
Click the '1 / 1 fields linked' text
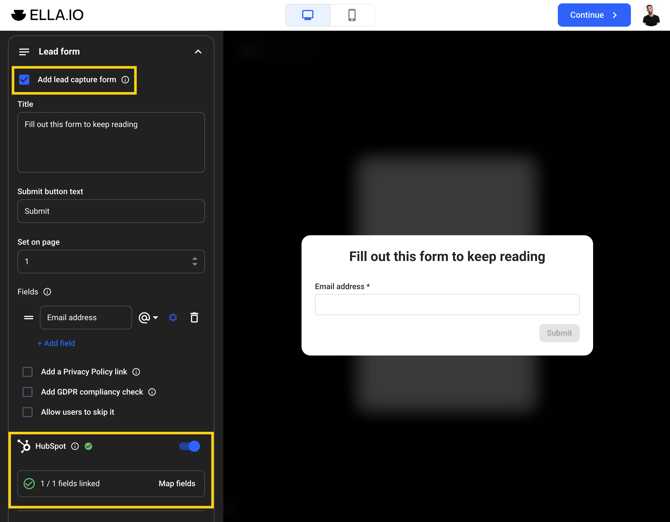click(x=70, y=484)
